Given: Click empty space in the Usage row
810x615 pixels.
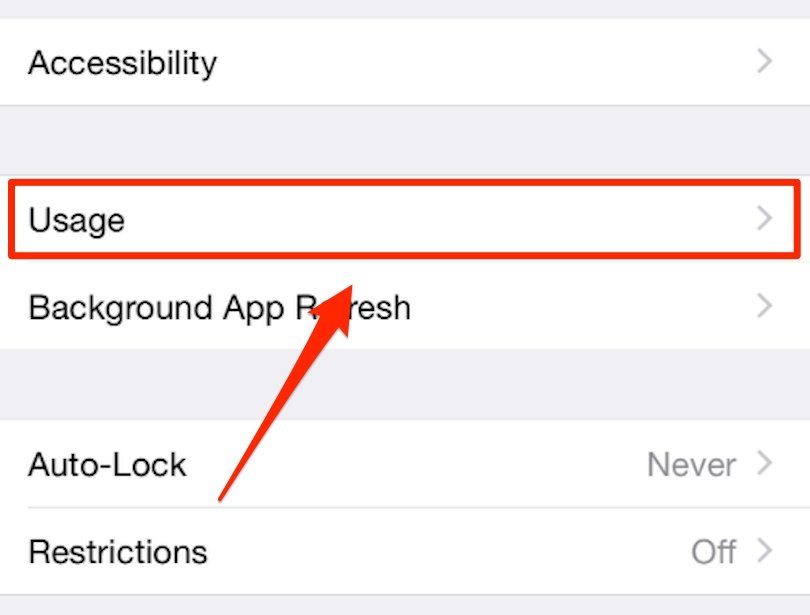Looking at the screenshot, I should pos(450,219).
